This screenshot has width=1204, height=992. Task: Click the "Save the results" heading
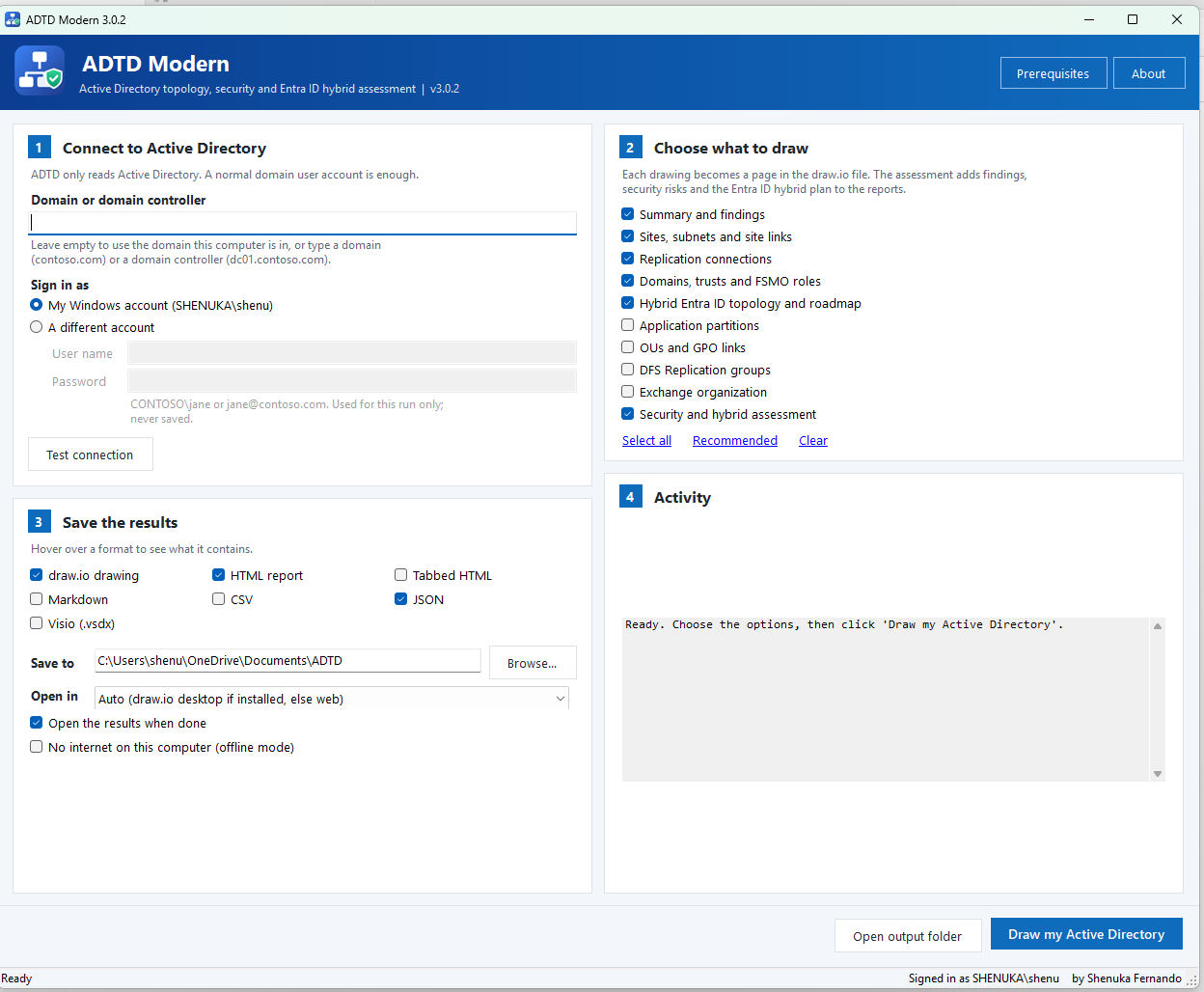click(x=121, y=522)
